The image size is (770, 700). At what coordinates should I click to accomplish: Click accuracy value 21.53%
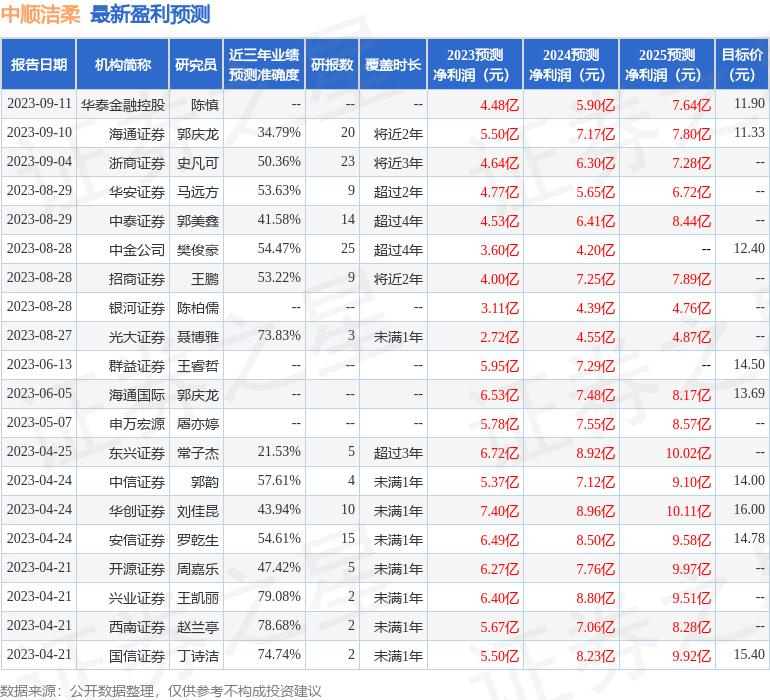tap(279, 451)
